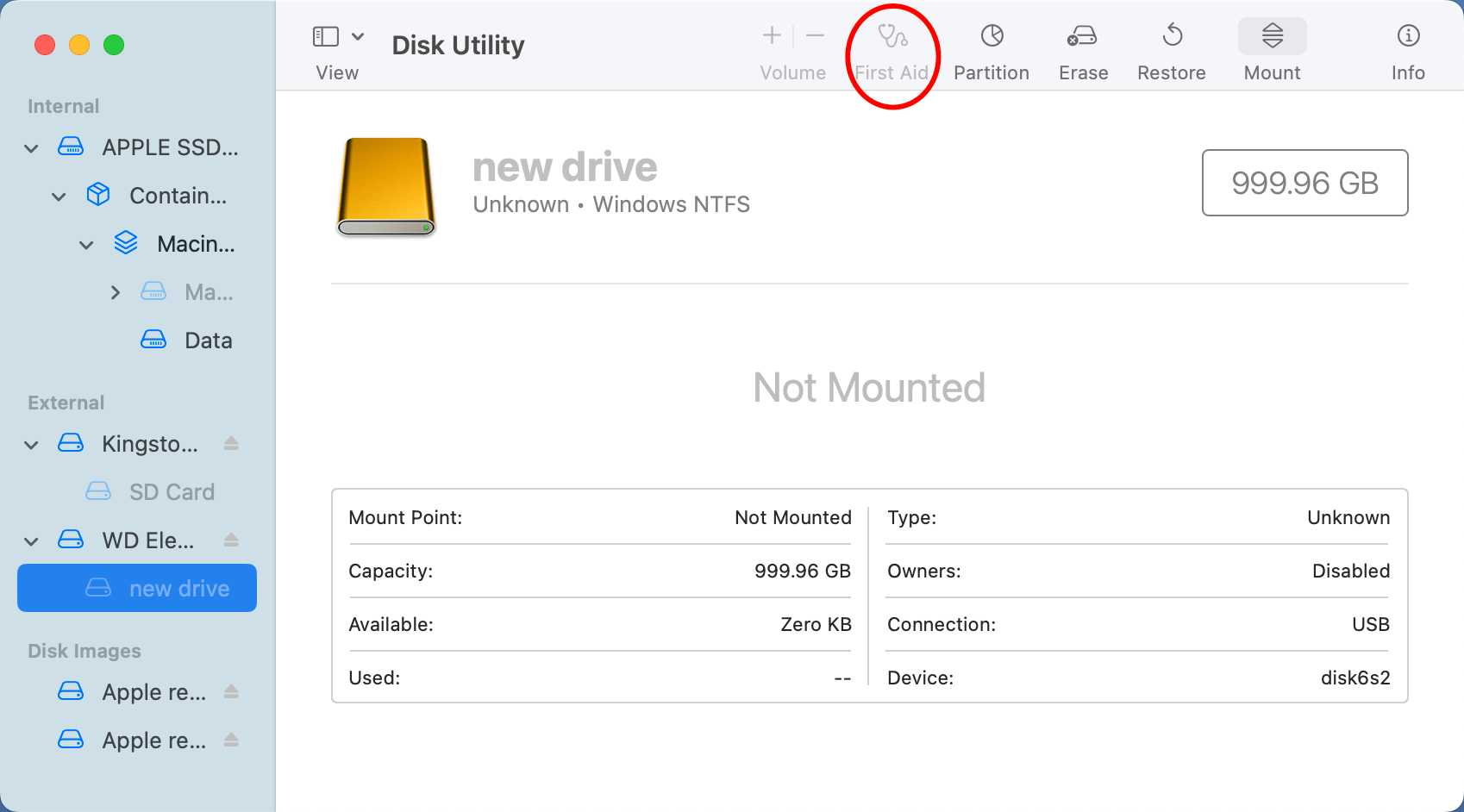This screenshot has height=812, width=1464.
Task: Eject the first Apple disk image
Action: pyautogui.click(x=231, y=691)
